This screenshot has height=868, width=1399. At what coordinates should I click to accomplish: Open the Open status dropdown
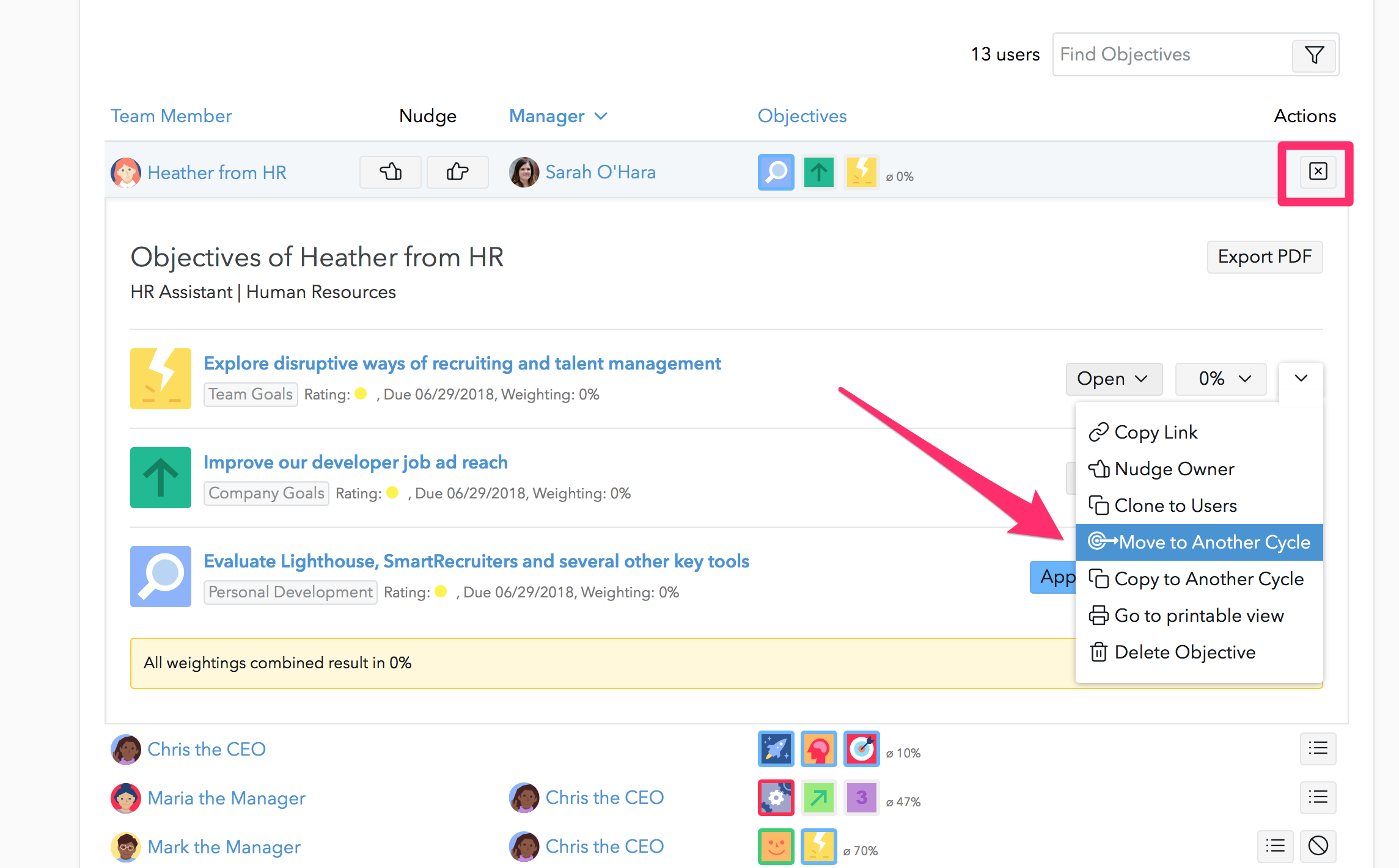[1113, 379]
